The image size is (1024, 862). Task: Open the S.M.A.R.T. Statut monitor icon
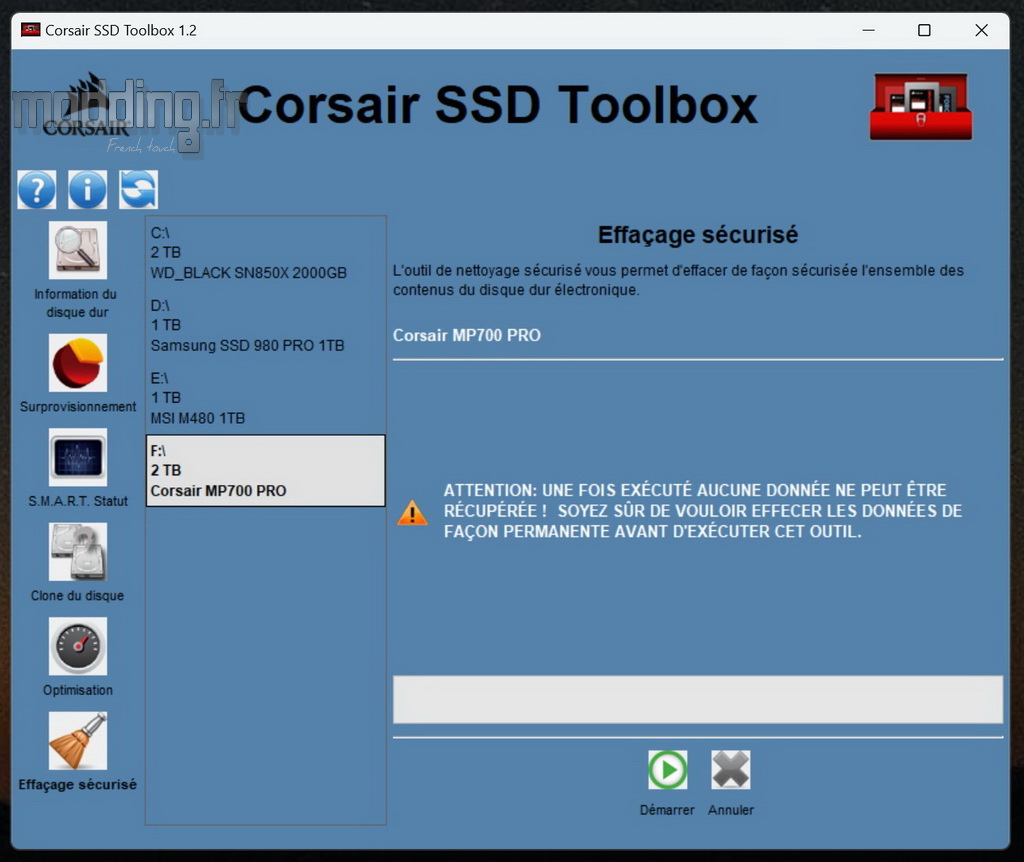pos(78,457)
